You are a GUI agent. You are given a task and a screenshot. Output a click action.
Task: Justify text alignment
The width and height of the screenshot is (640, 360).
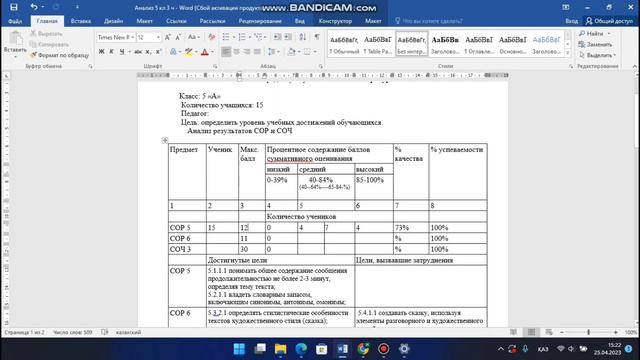tap(257, 52)
